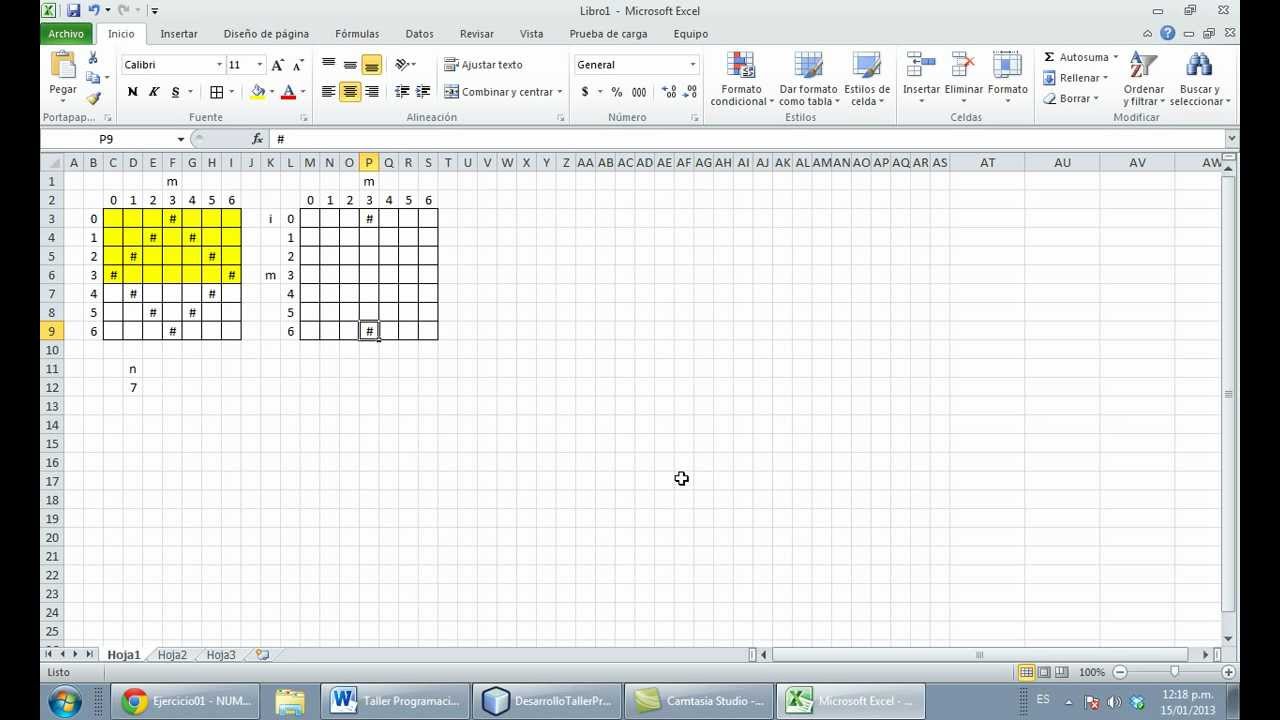The image size is (1280, 720).
Task: Select the Format Painter brush icon
Action: coord(93,98)
